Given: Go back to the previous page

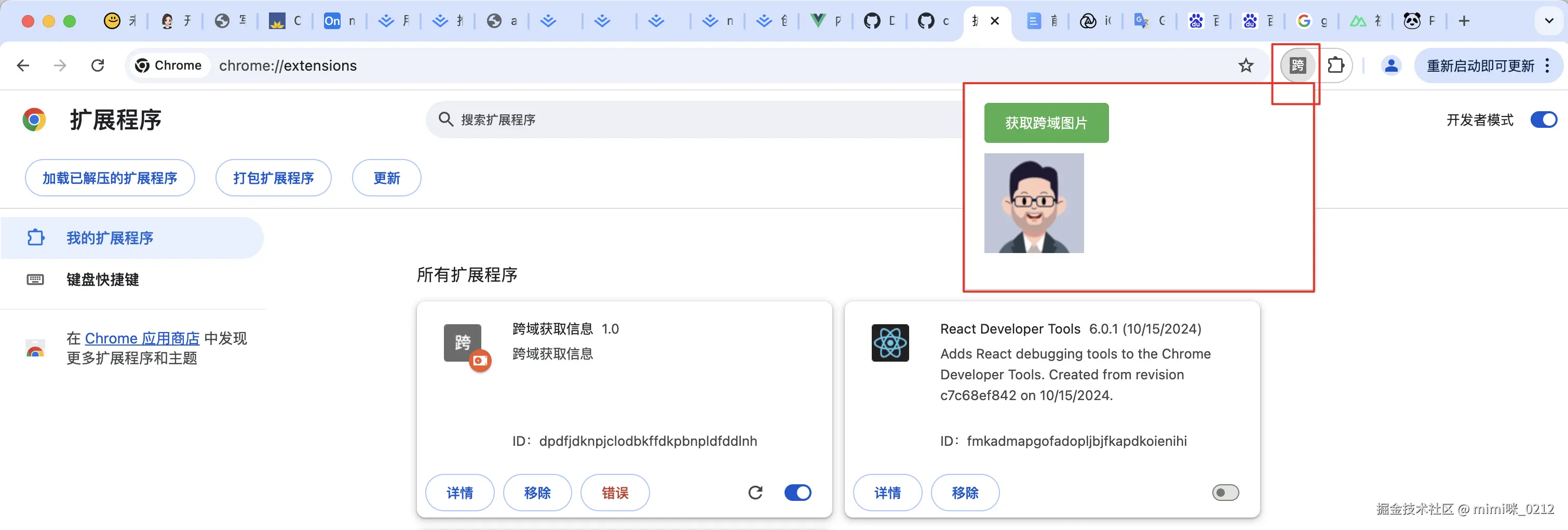Looking at the screenshot, I should point(23,65).
